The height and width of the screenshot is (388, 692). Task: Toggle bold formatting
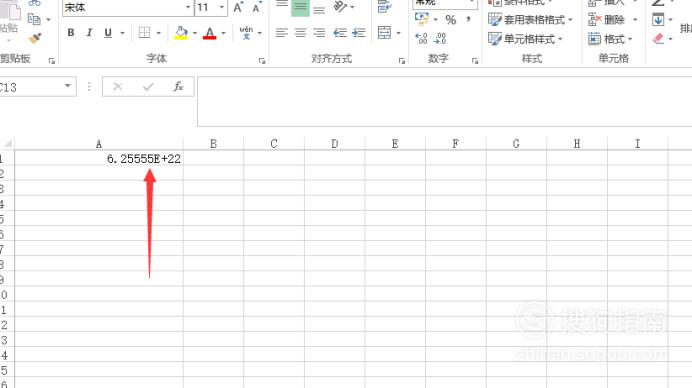(x=71, y=33)
